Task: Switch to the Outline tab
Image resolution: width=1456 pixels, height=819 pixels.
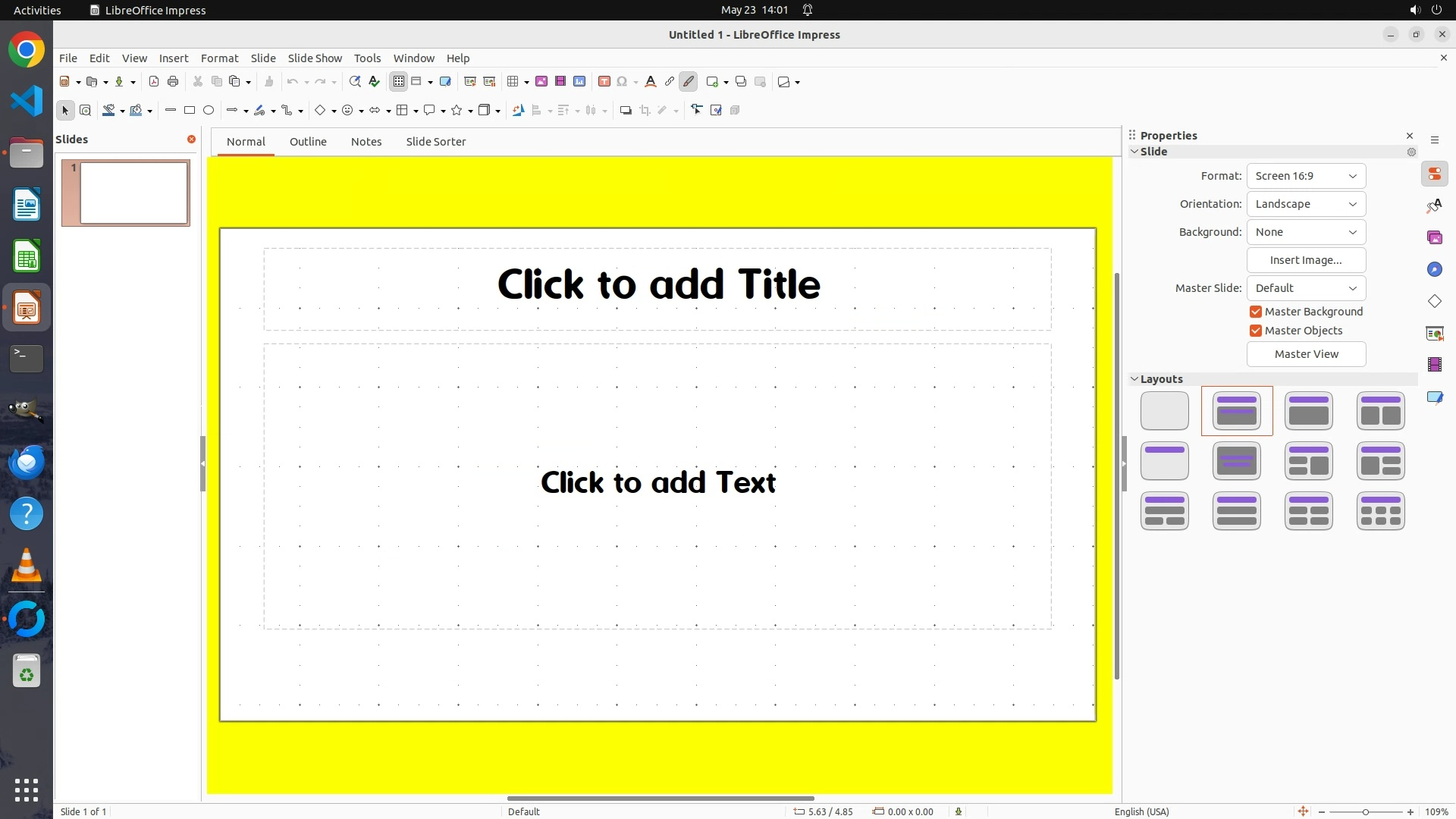Action: point(308,142)
